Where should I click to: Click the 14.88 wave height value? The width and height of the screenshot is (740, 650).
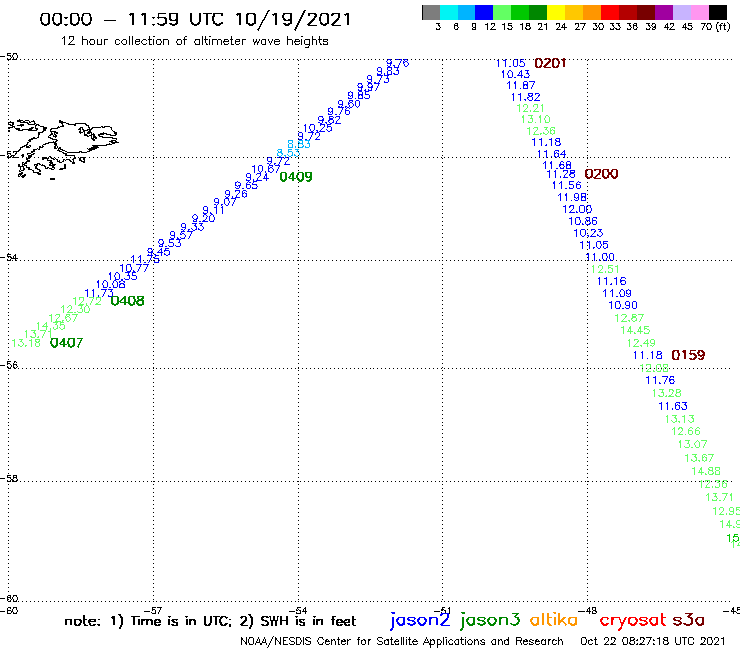(706, 471)
